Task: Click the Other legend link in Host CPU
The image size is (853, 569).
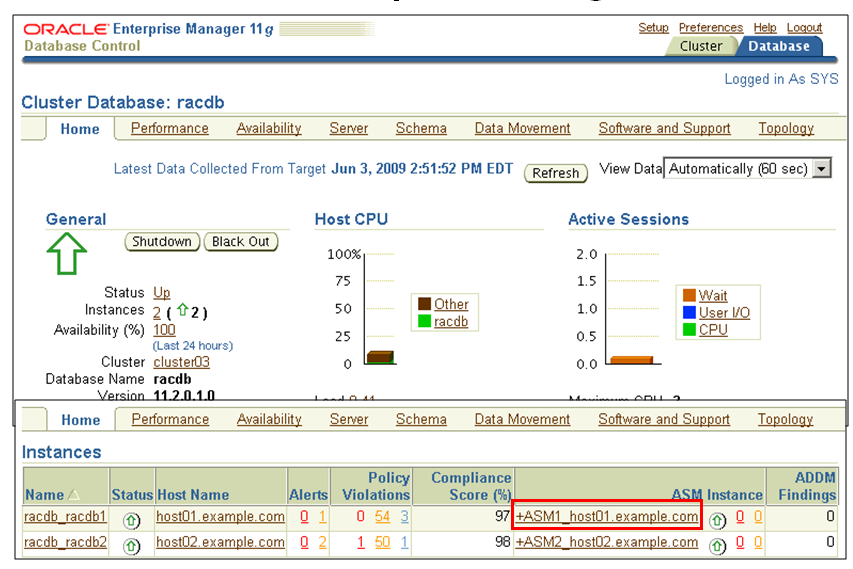Action: pos(451,304)
